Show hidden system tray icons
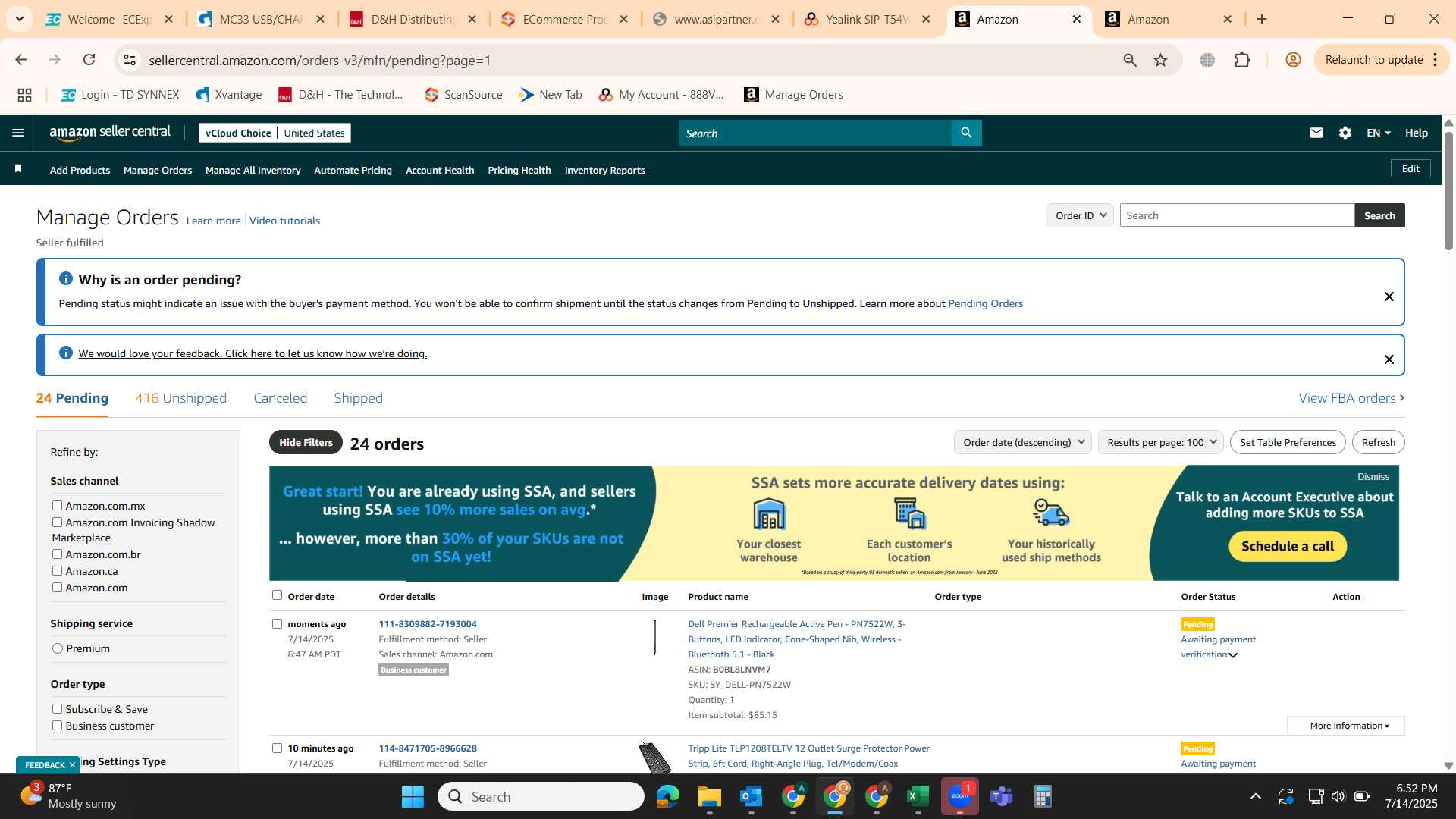 tap(1256, 796)
